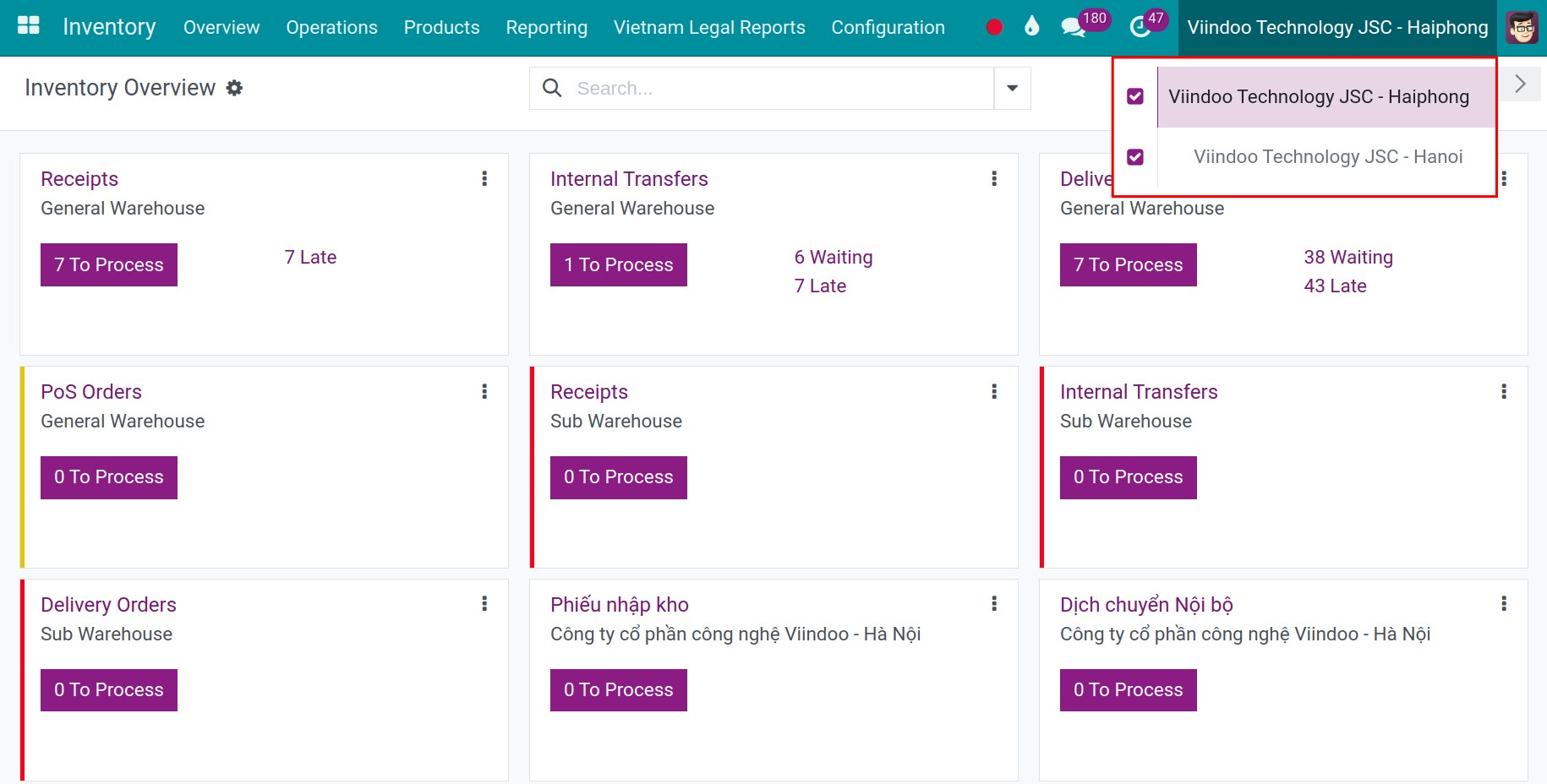Open kebab menu on Delivery Orders Sub Warehouse card
The height and width of the screenshot is (784, 1547).
pyautogui.click(x=484, y=603)
